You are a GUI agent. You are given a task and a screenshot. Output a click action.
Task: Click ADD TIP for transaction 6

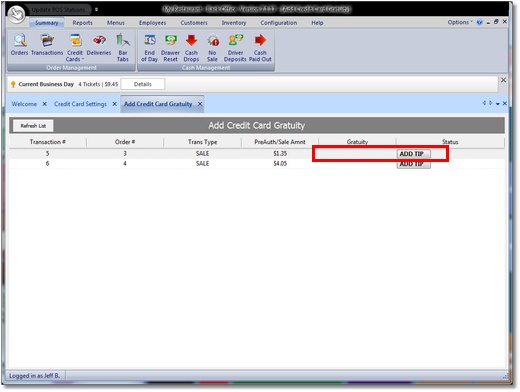413,164
